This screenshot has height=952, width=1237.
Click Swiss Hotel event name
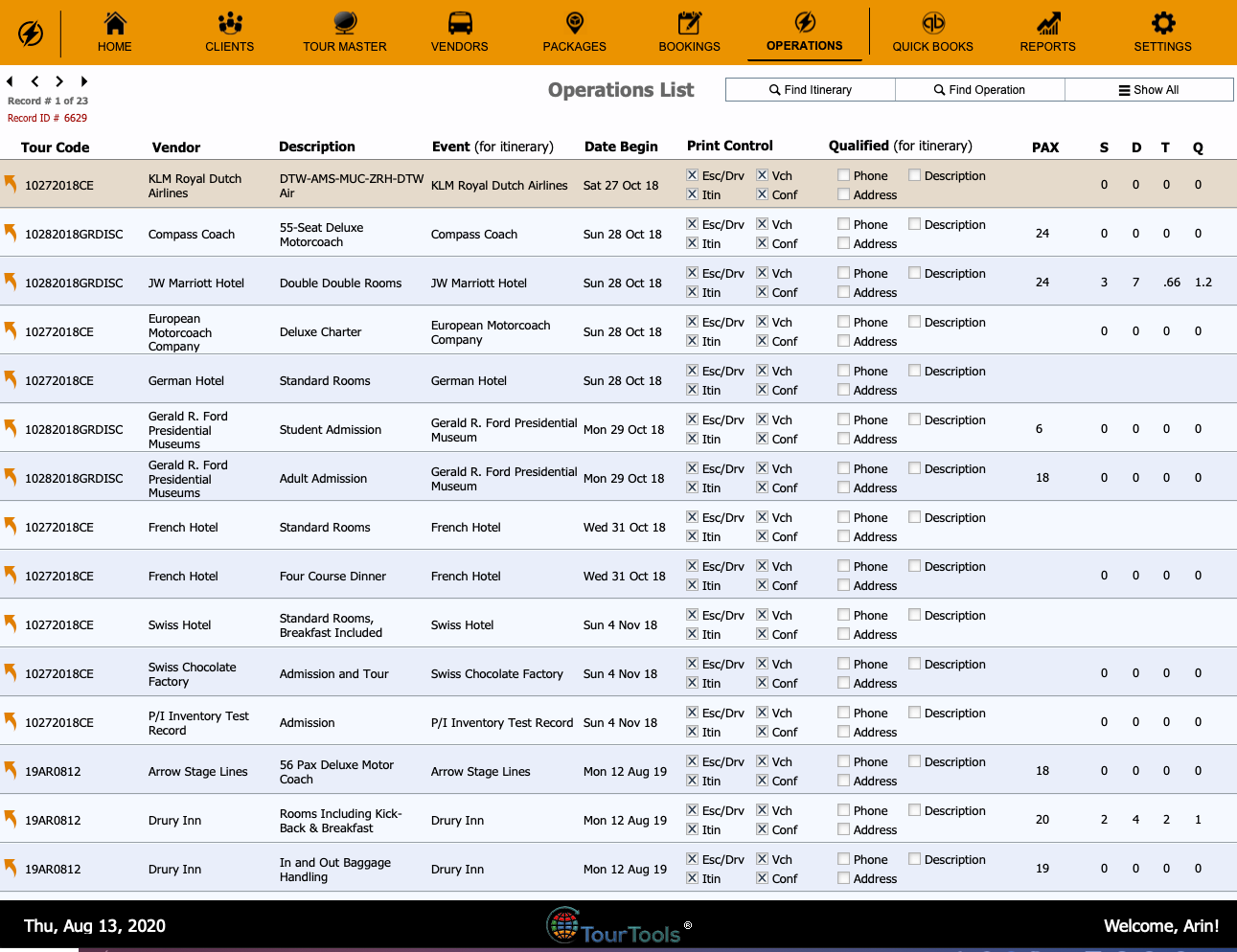[x=463, y=625]
